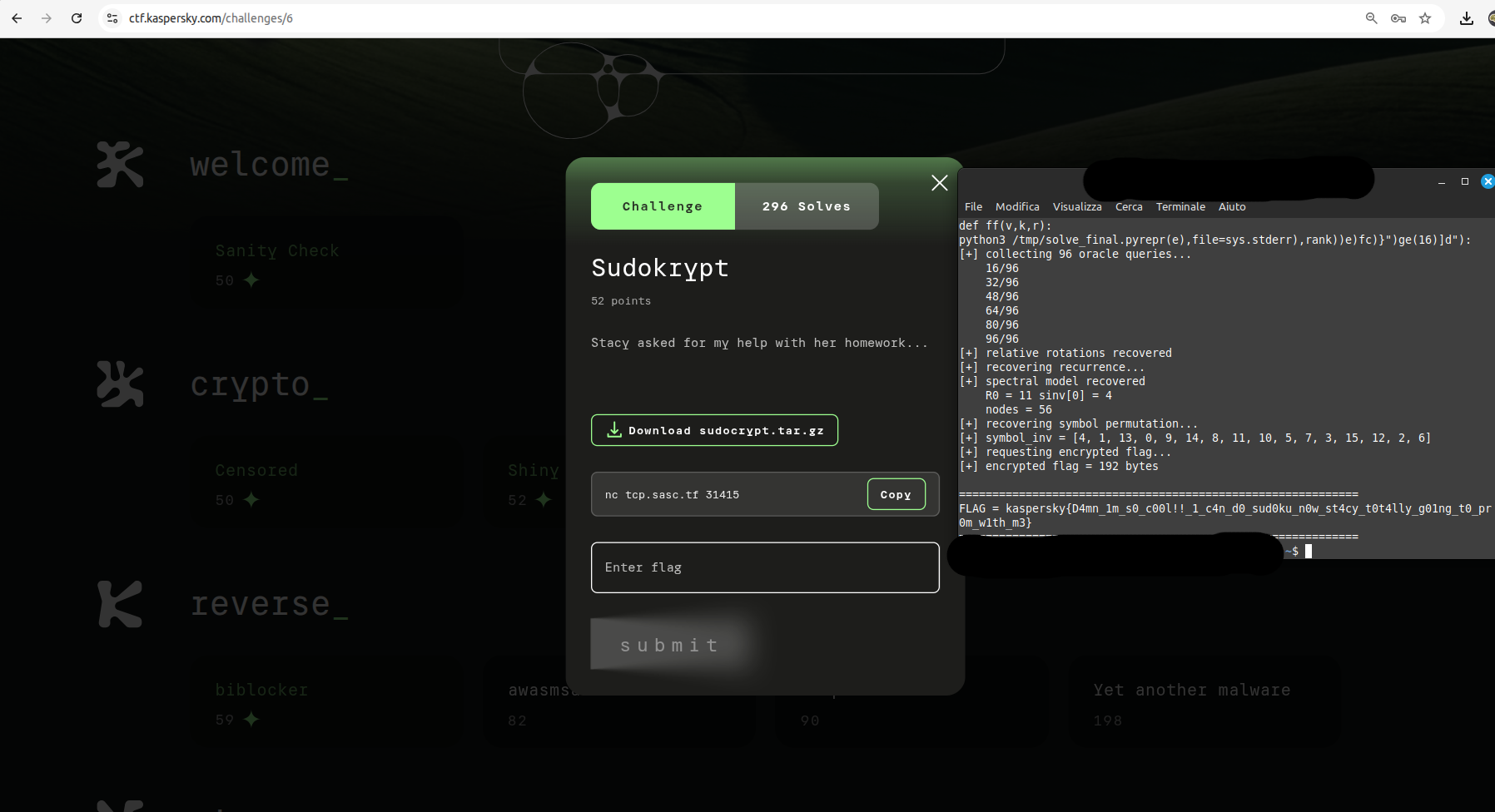Open site information icon in address bar
The width and height of the screenshot is (1495, 812).
112,18
